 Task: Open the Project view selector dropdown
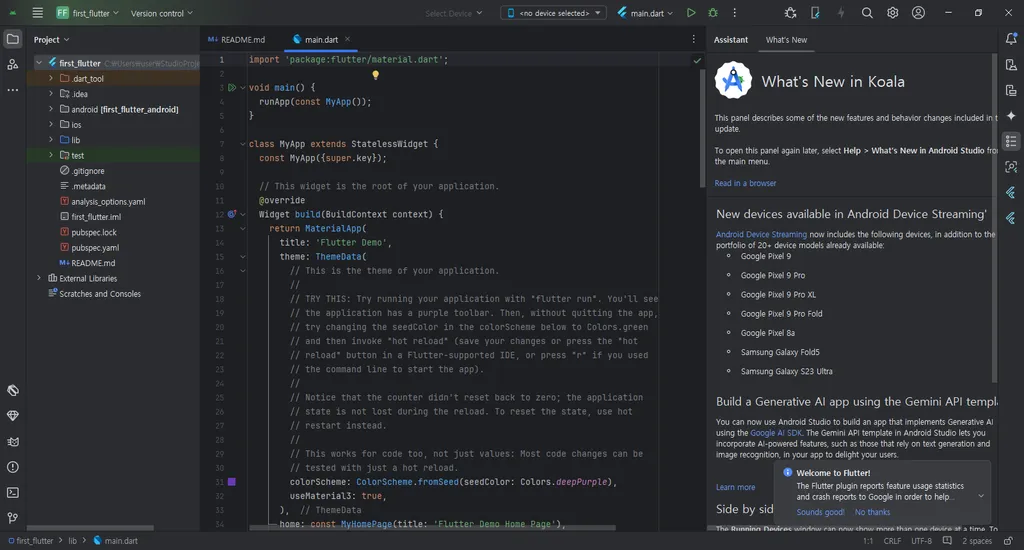click(x=52, y=40)
